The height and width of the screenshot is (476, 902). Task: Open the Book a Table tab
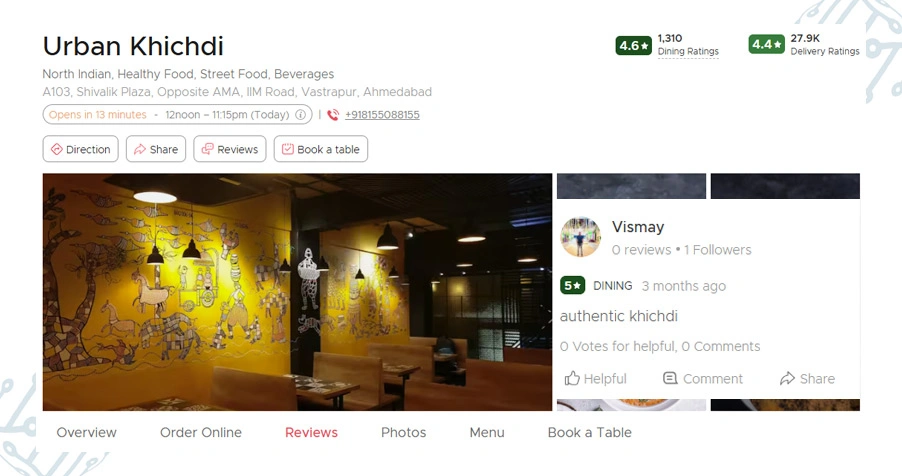tap(590, 432)
